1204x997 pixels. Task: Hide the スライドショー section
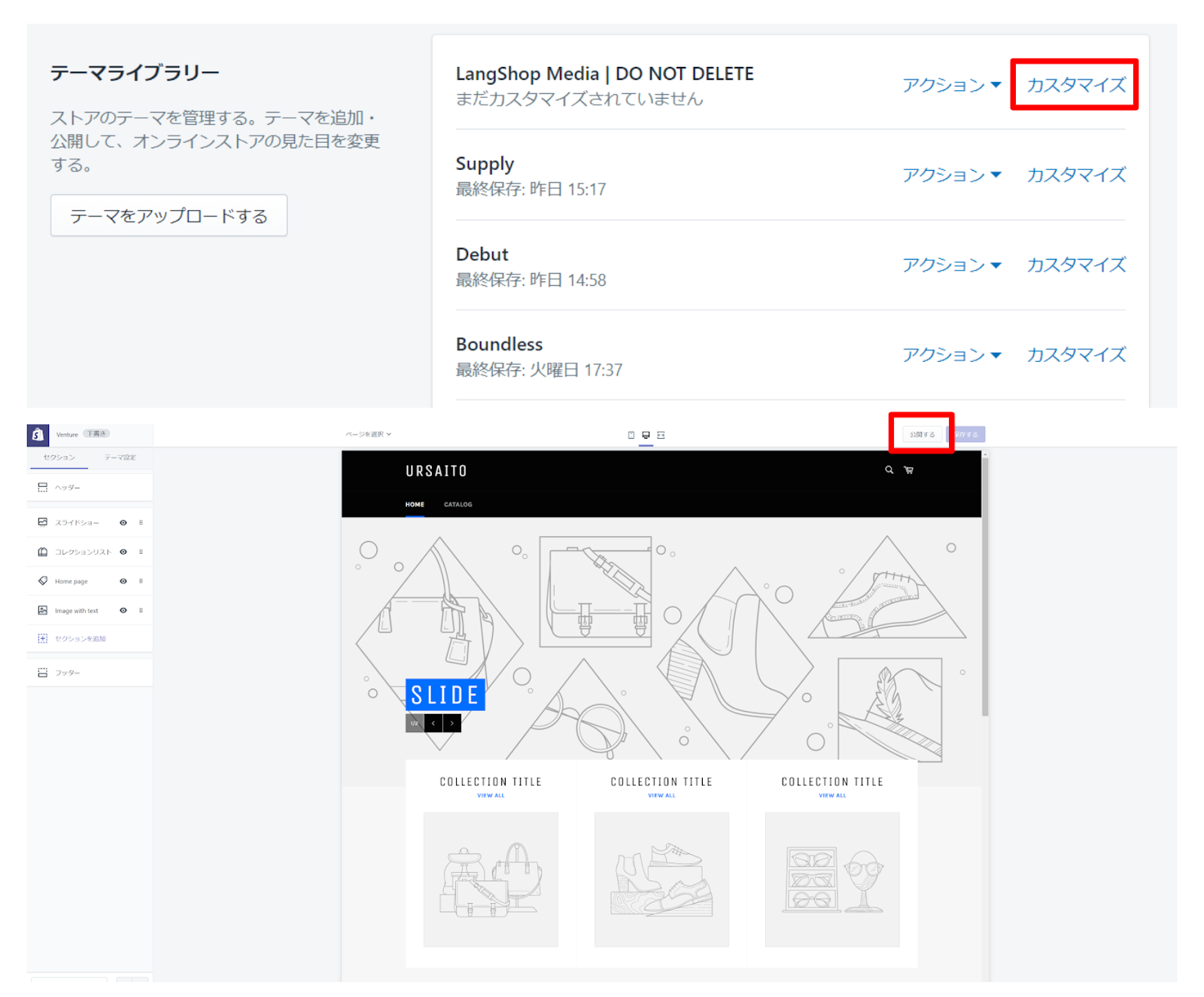point(123,522)
